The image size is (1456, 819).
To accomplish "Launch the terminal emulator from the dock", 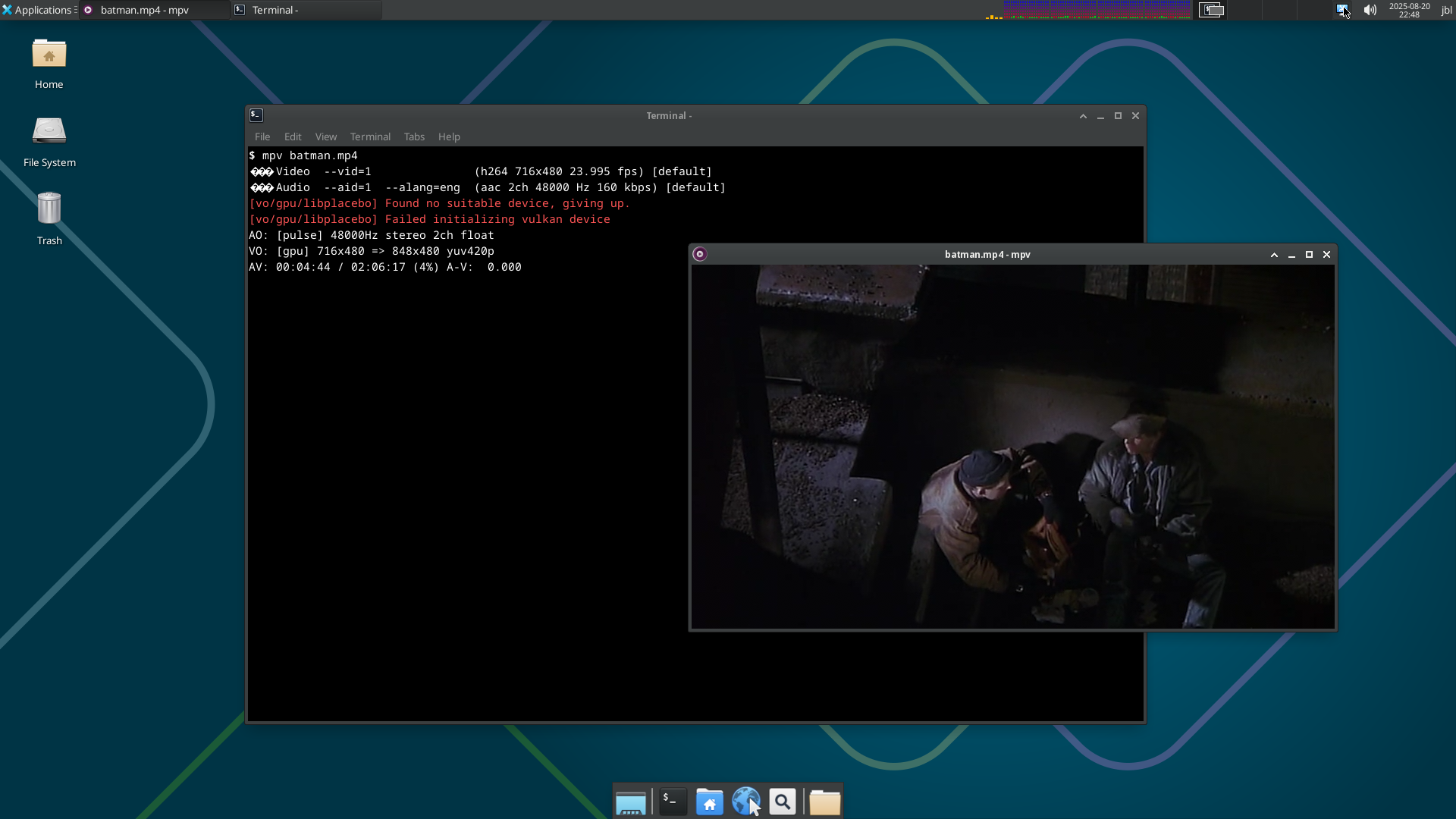I will pos(673,802).
